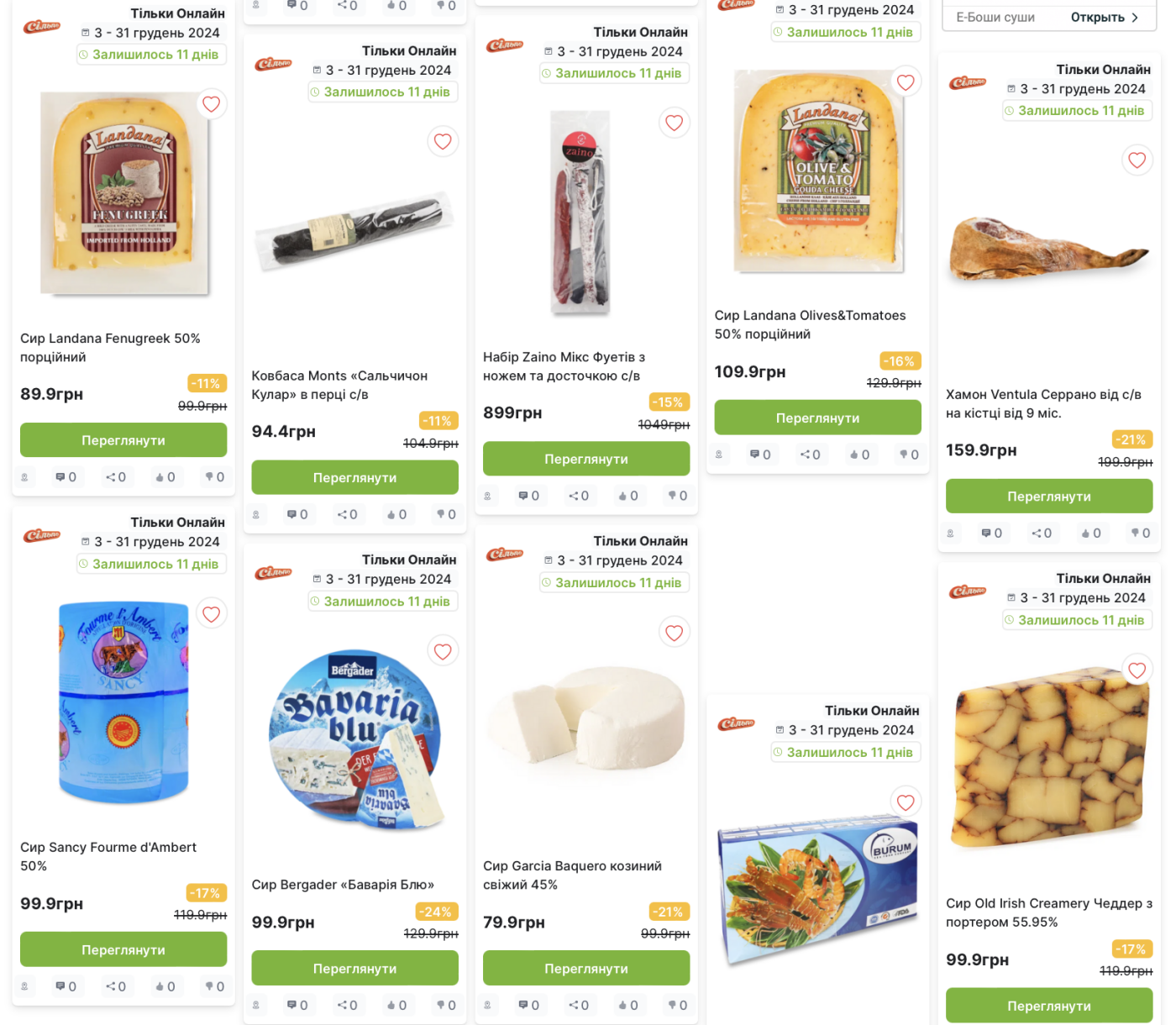Dislike the Landana Olives&Tomatoes cheese offer
Screen dimensions: 1176x1025
[909, 455]
